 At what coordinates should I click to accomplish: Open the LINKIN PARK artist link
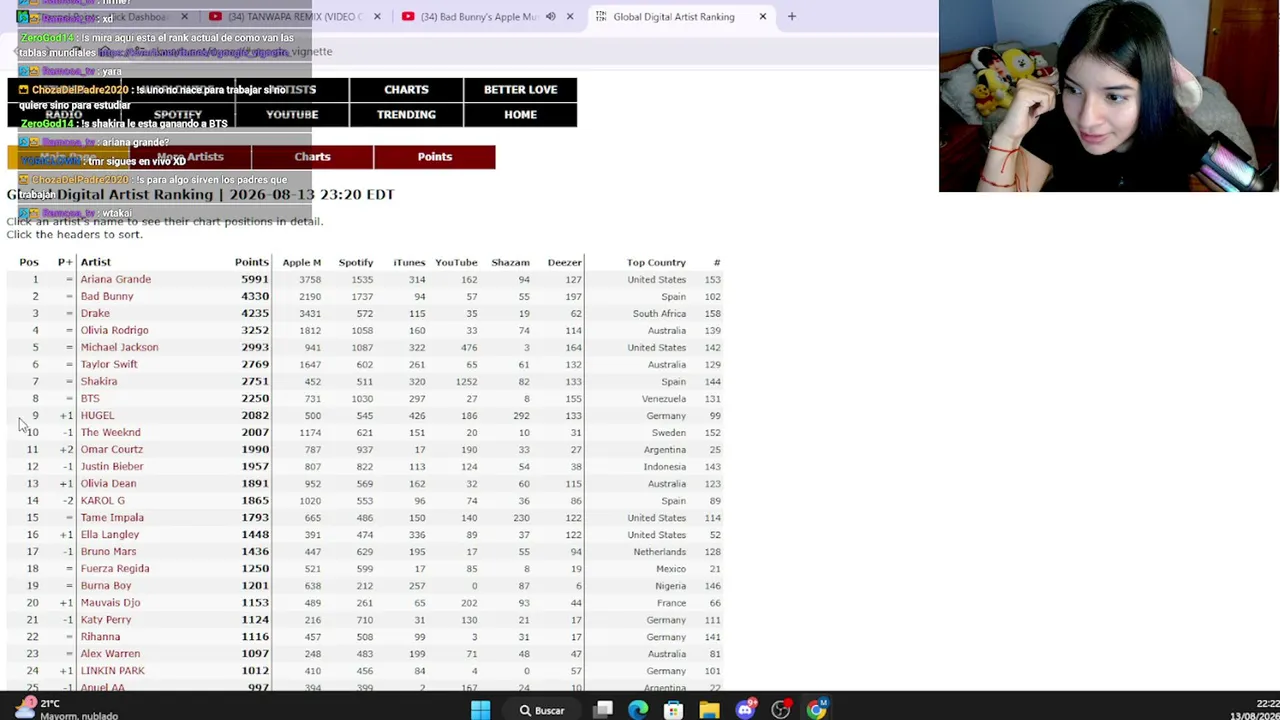(112, 670)
